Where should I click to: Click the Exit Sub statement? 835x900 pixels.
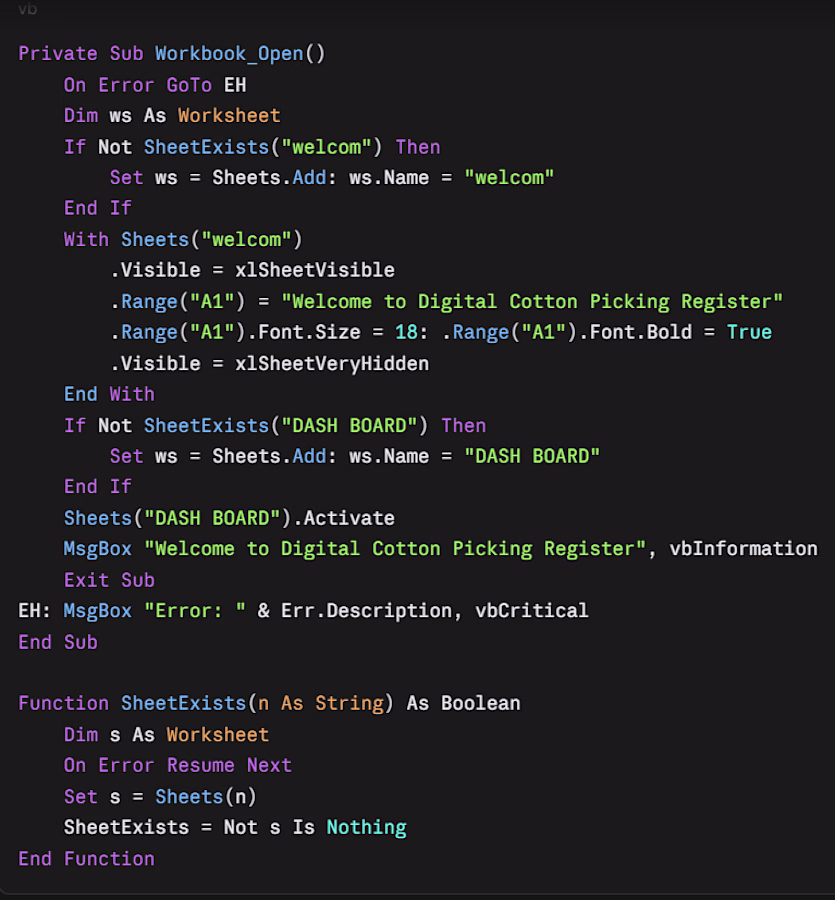[x=109, y=580]
